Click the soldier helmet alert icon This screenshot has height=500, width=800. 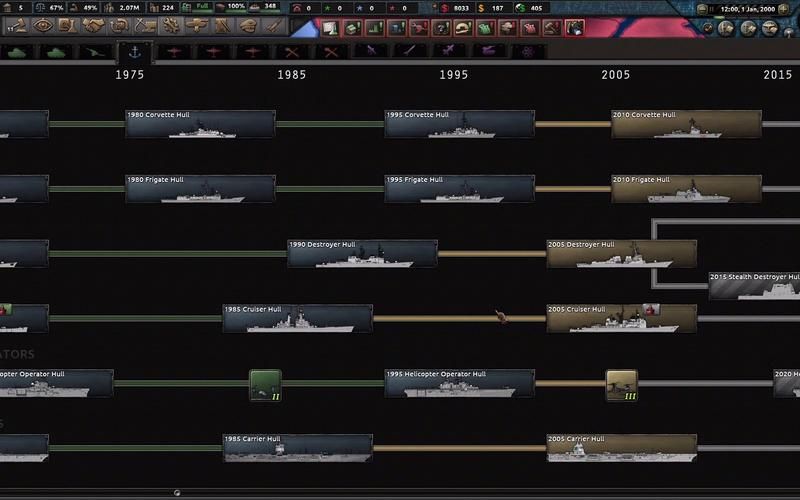tap(463, 28)
